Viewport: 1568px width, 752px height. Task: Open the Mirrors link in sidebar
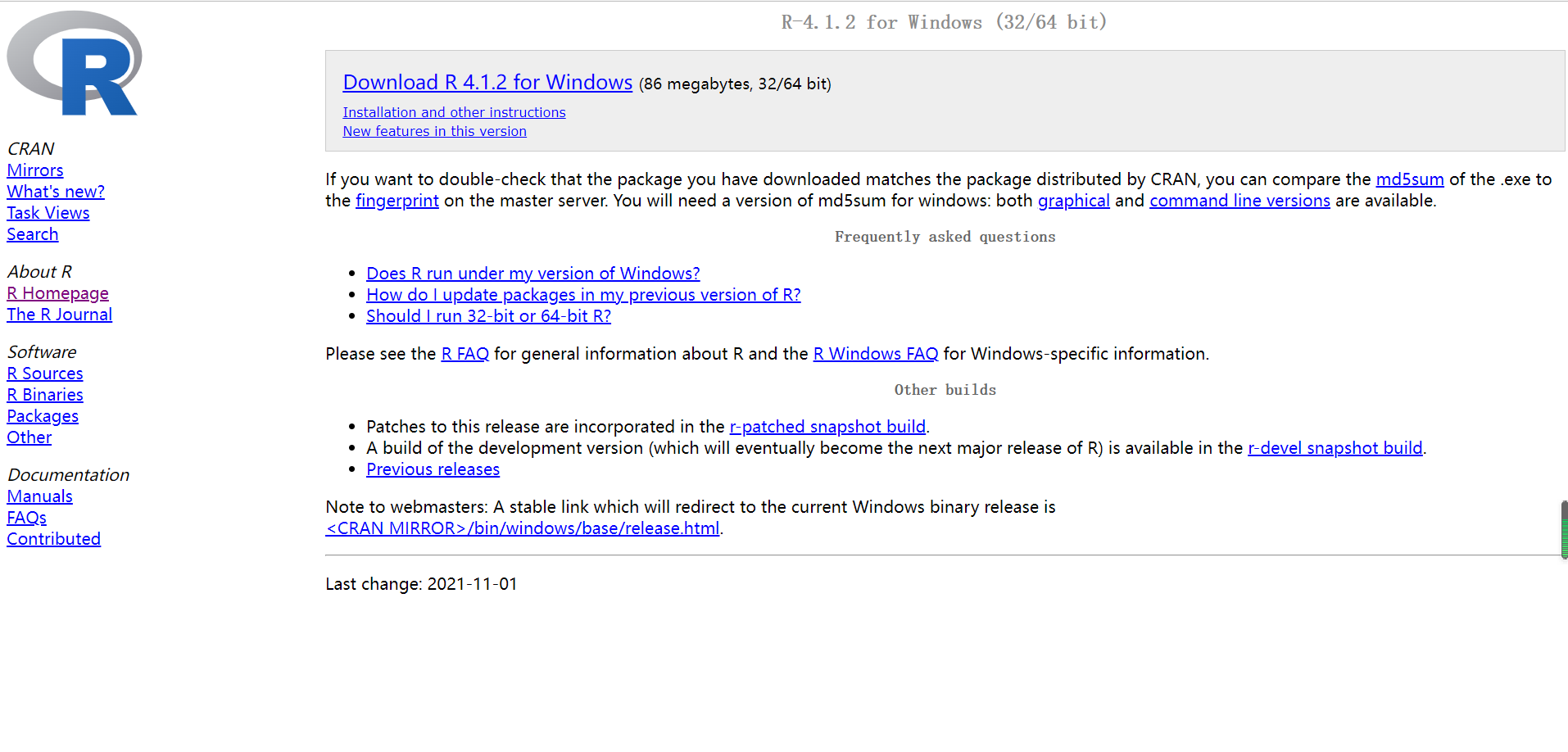[x=35, y=170]
